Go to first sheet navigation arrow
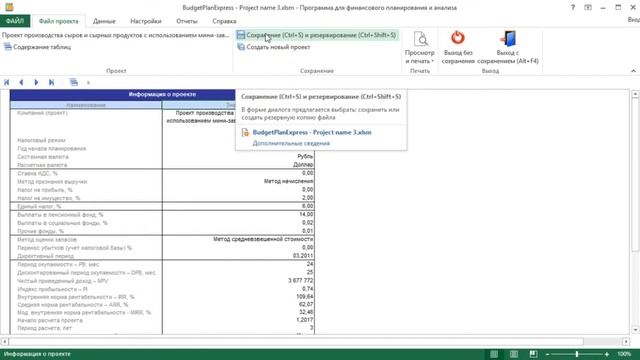This screenshot has height=360, width=640. coord(7,82)
